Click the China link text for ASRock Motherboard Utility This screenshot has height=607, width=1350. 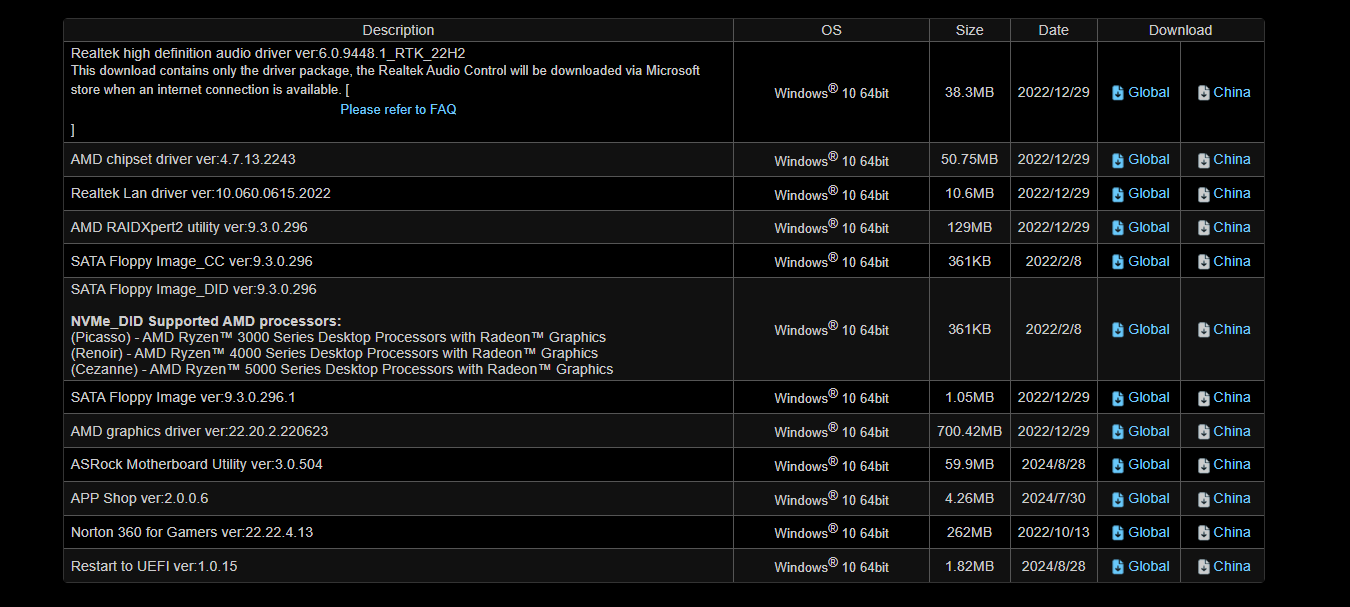(1232, 464)
